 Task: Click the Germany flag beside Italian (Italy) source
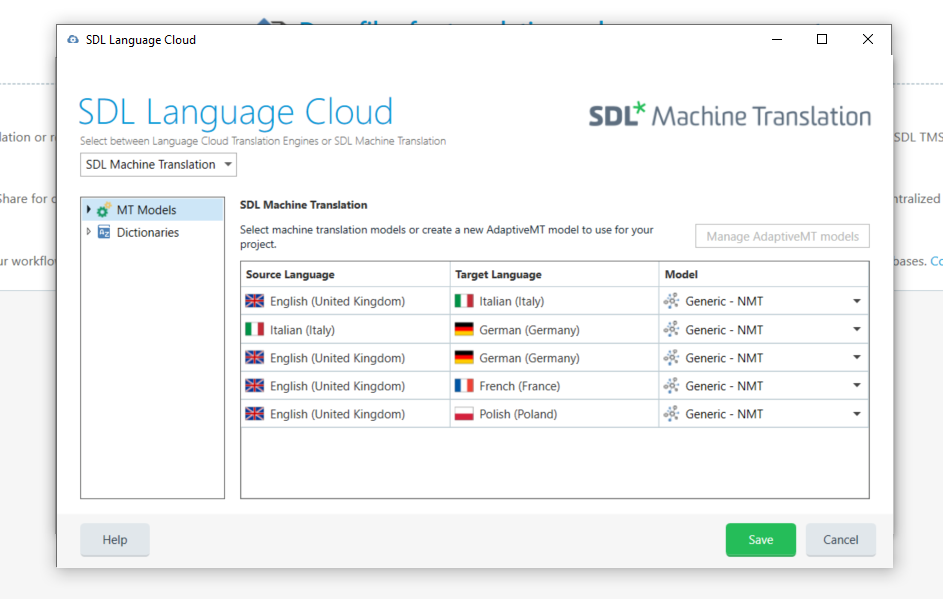coord(464,329)
